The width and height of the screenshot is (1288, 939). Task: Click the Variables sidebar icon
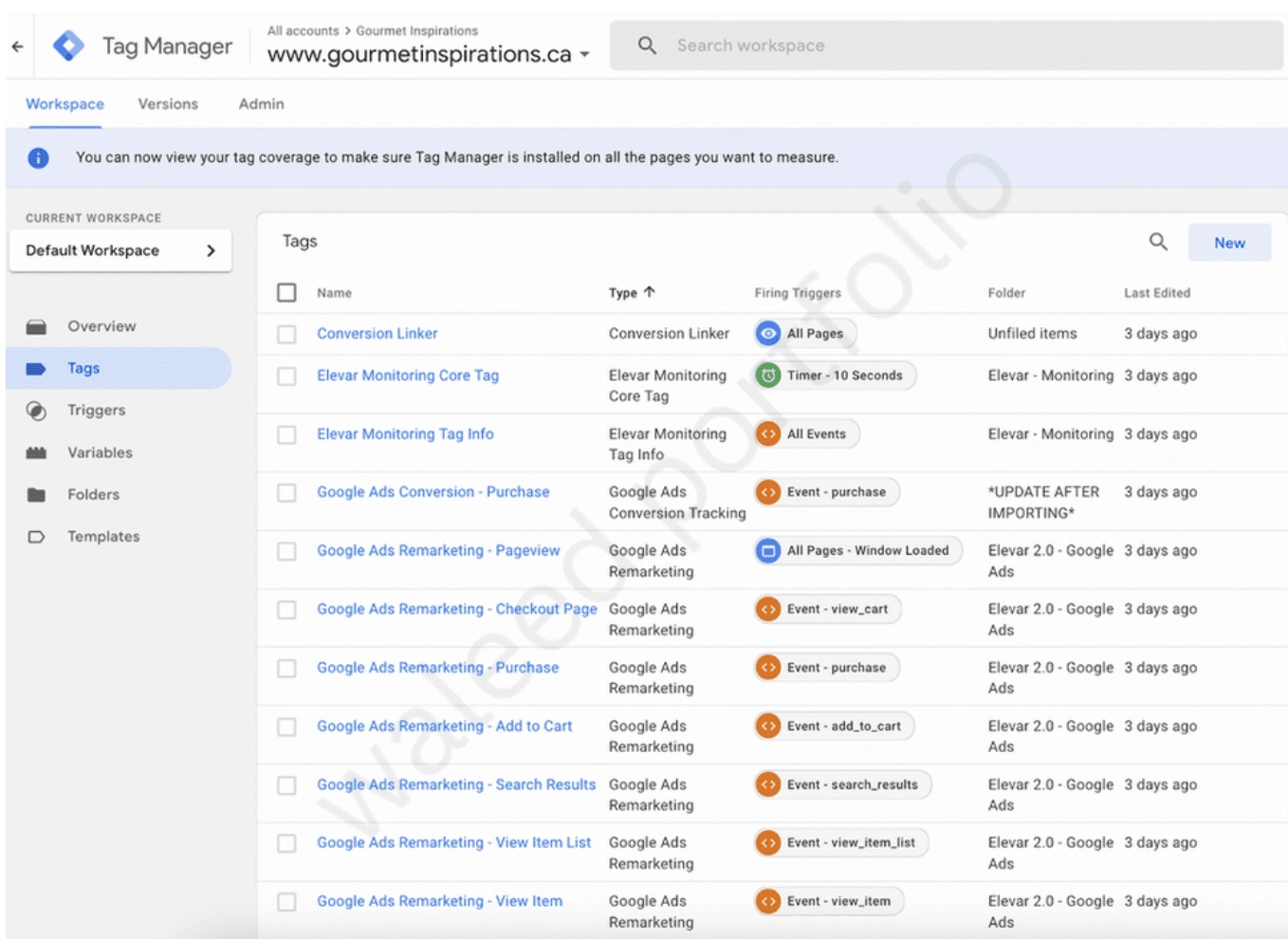[36, 452]
